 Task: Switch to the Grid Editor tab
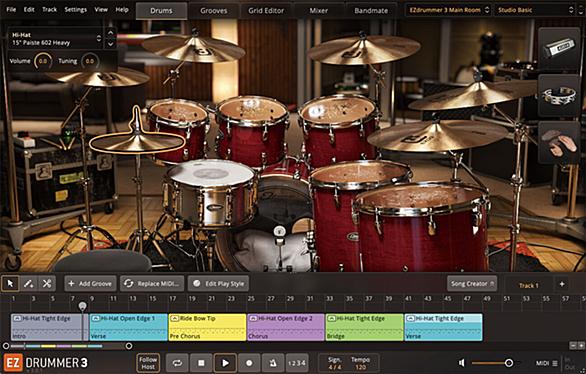(266, 11)
